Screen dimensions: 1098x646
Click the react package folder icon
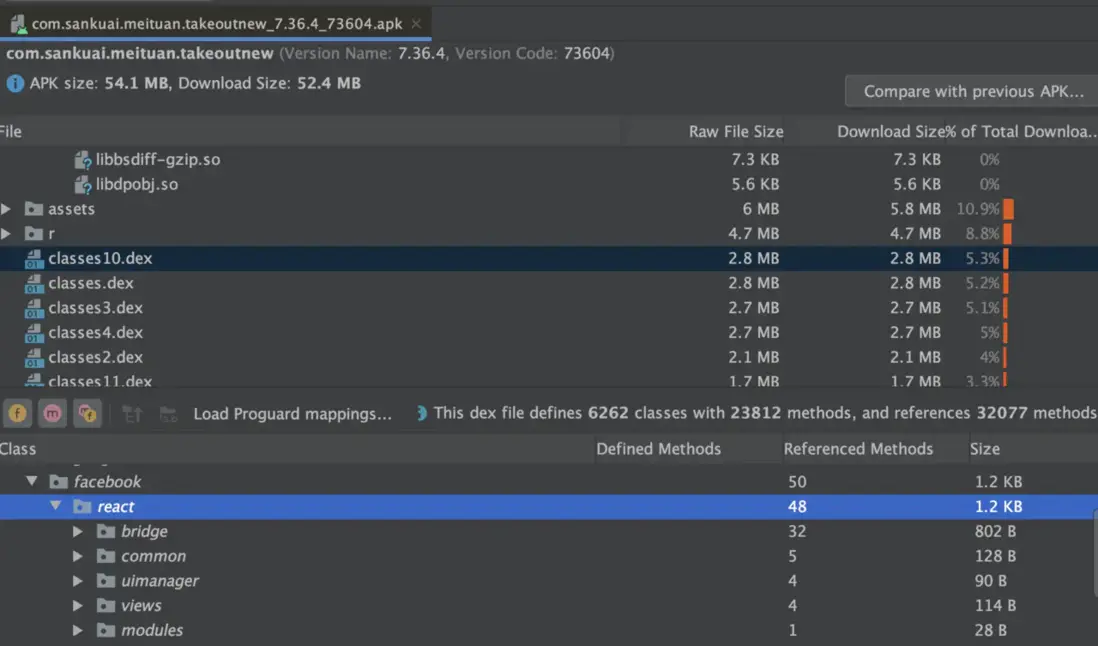[82, 507]
